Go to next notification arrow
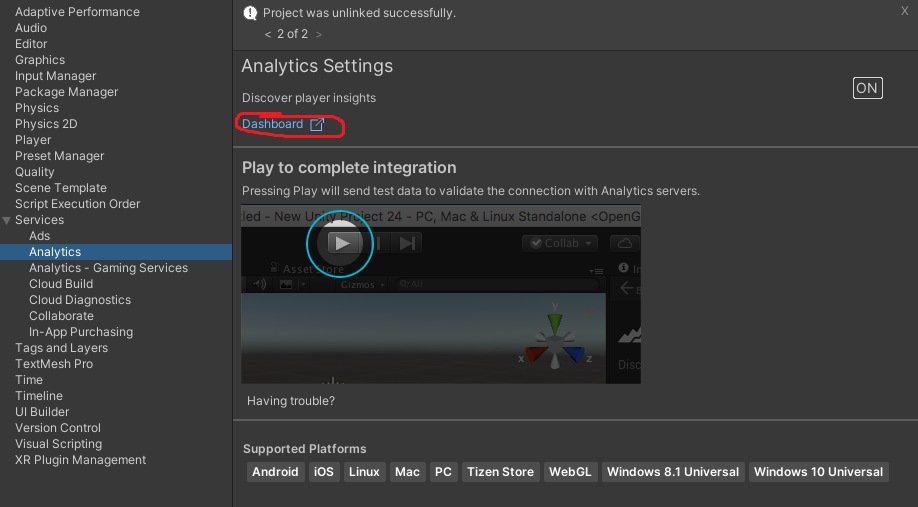Viewport: 918px width, 507px height. 318,35
